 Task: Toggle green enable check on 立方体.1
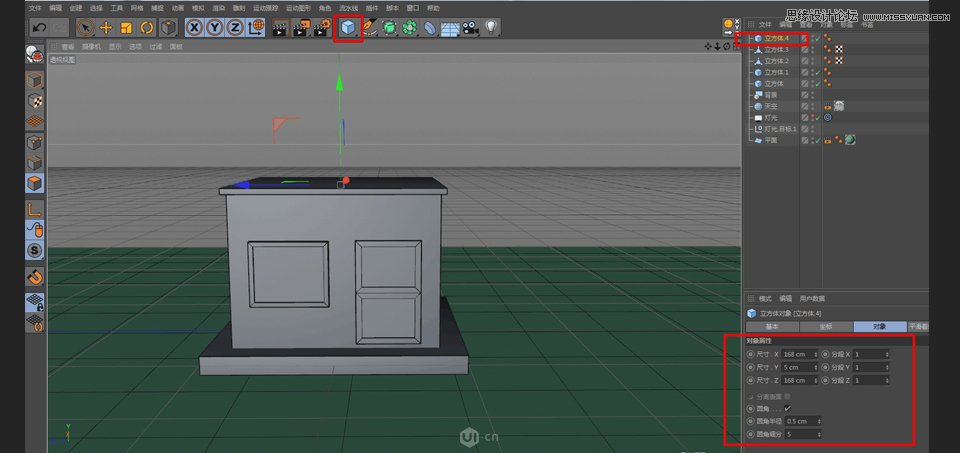pos(817,72)
